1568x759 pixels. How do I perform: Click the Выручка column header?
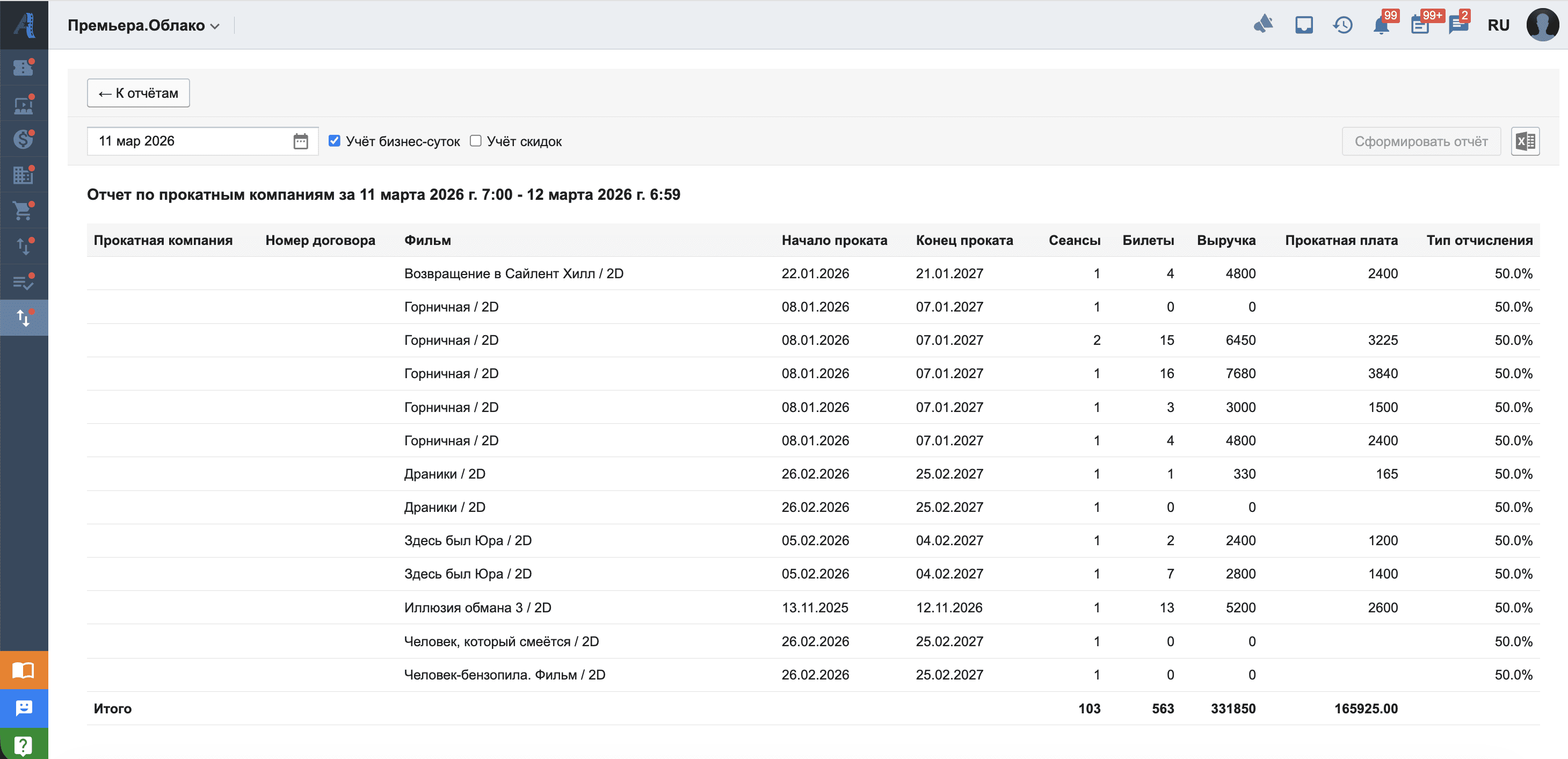tap(1225, 241)
